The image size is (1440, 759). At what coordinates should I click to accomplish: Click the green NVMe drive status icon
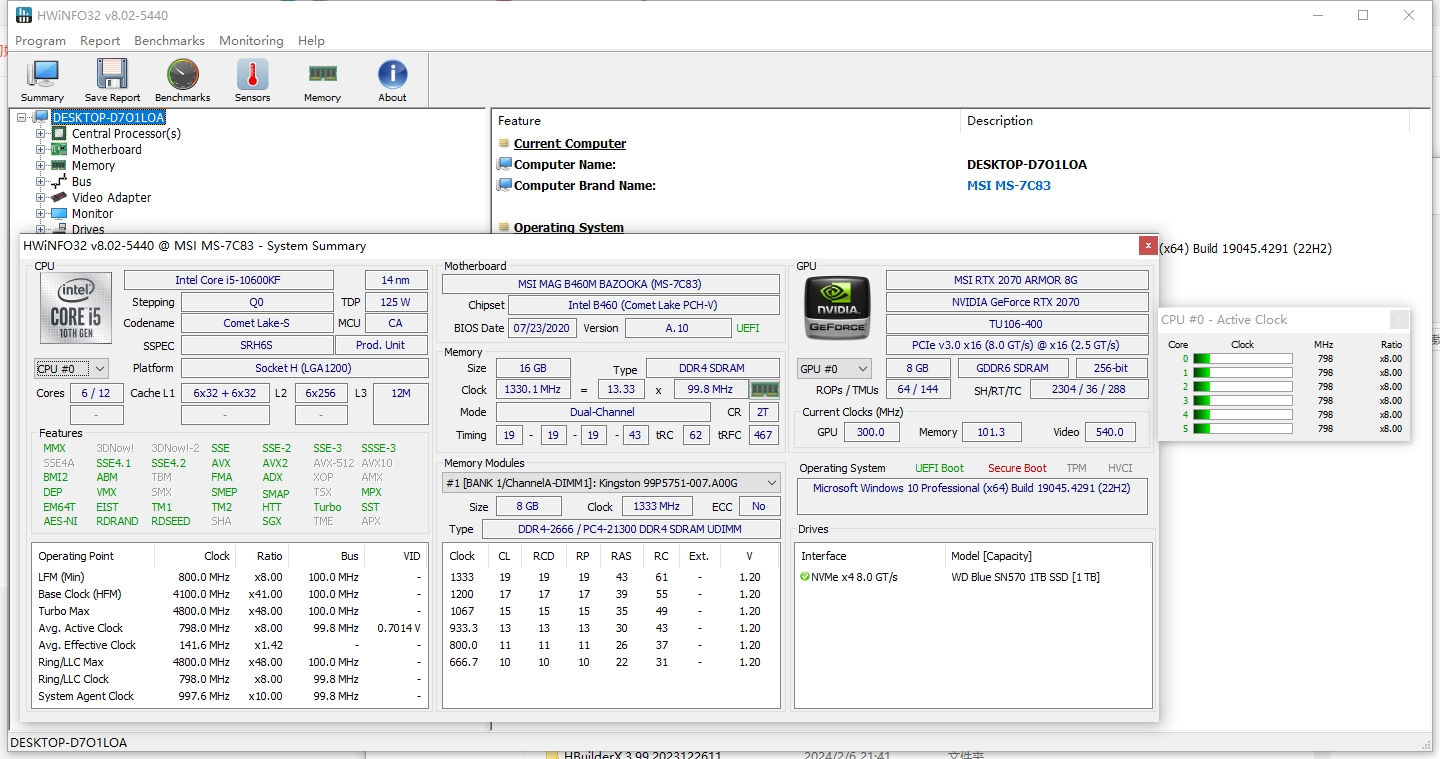pyautogui.click(x=805, y=577)
